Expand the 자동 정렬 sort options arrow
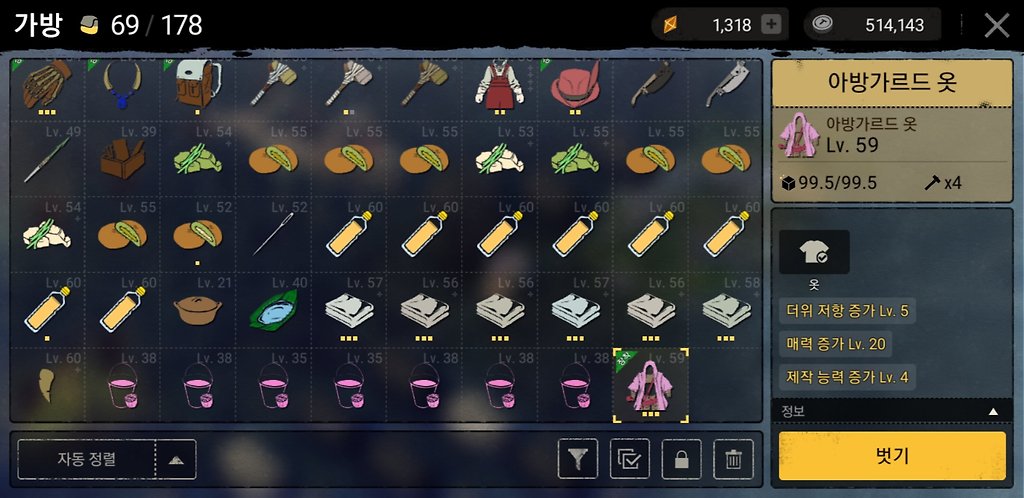This screenshot has width=1024, height=498. [x=176, y=459]
